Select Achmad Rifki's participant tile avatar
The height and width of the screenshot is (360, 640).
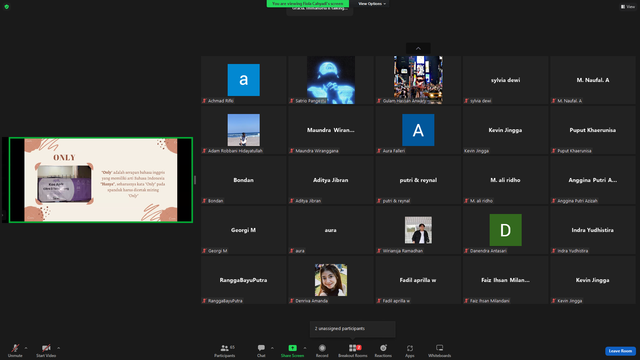click(244, 80)
